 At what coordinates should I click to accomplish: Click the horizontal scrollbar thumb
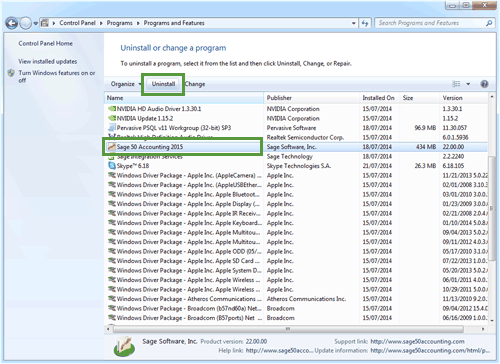(288, 329)
